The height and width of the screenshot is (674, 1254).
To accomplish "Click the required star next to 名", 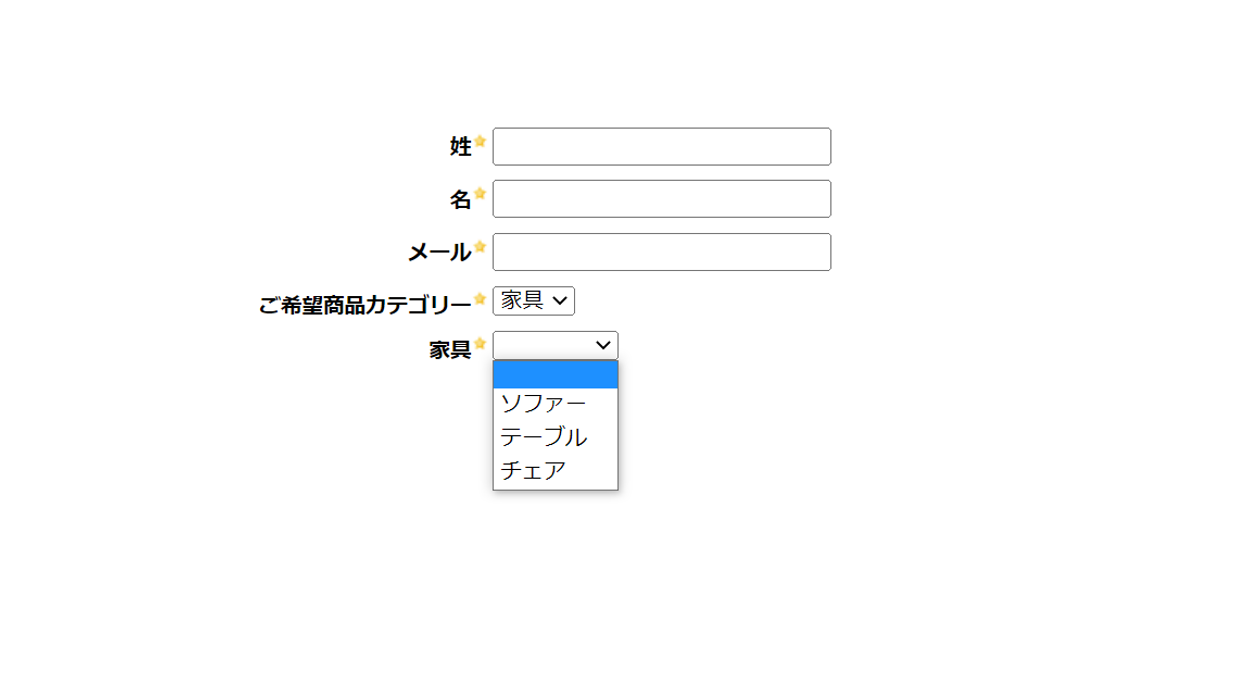I will [x=480, y=194].
